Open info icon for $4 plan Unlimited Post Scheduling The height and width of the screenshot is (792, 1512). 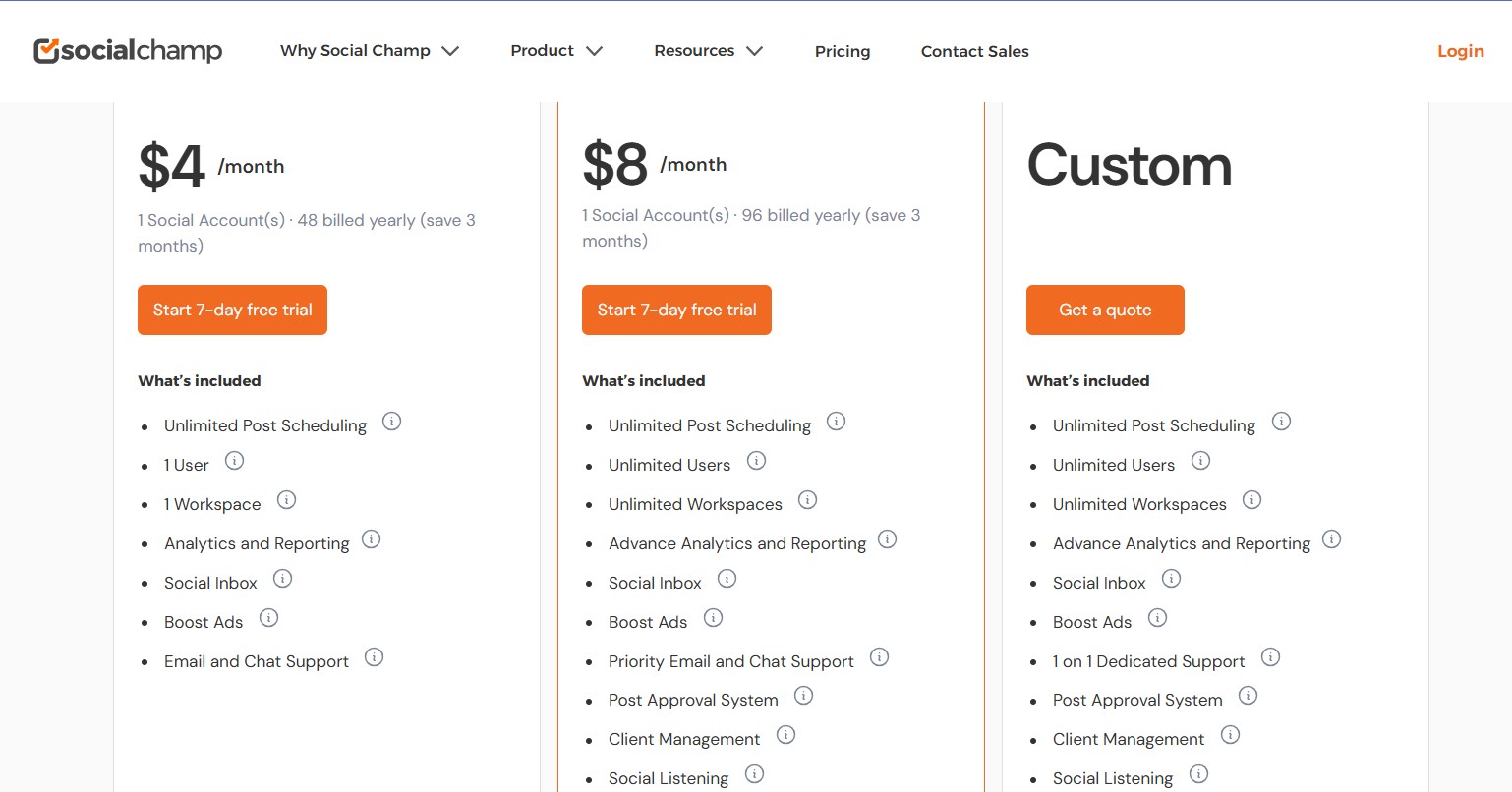(x=391, y=422)
